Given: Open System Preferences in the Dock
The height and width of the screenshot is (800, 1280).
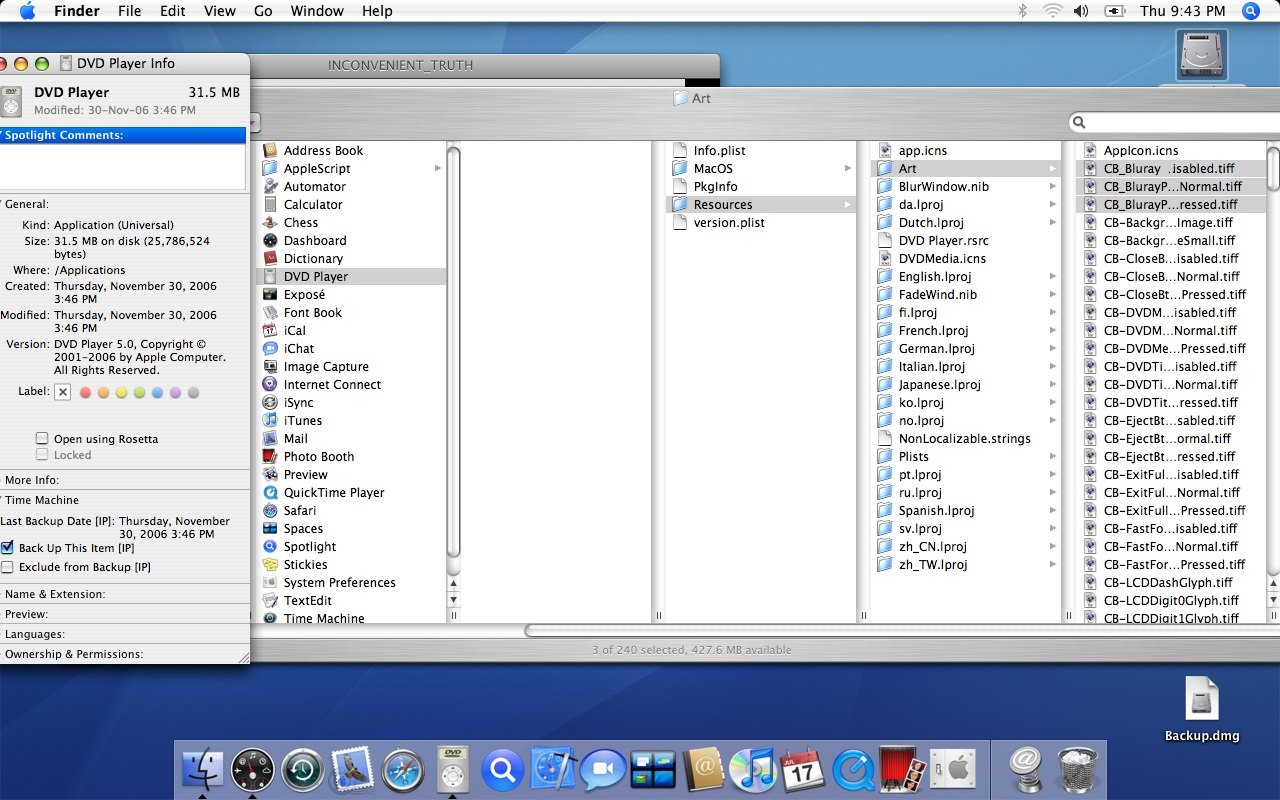Looking at the screenshot, I should pos(953,769).
